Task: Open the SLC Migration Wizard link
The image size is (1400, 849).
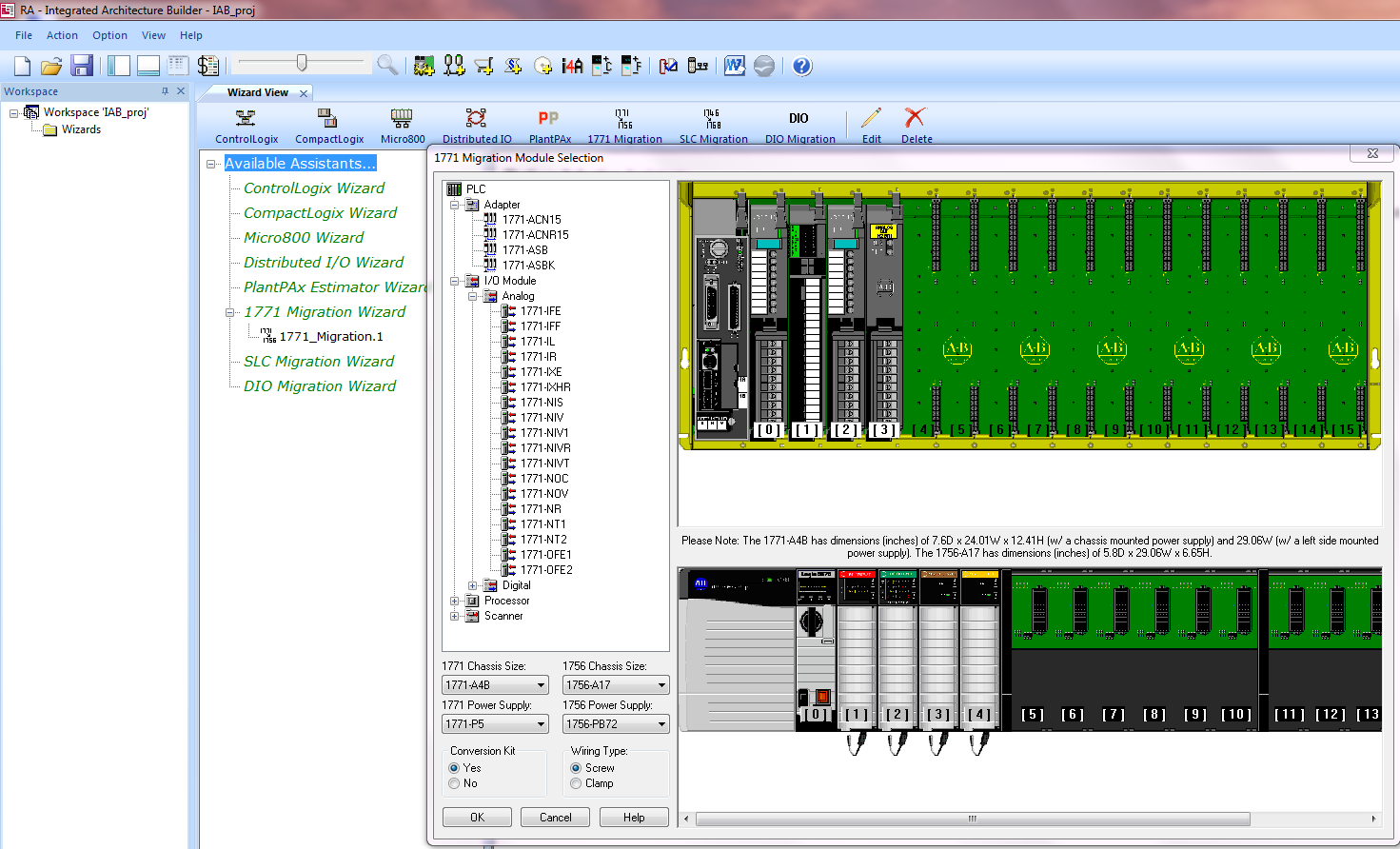Action: point(319,362)
